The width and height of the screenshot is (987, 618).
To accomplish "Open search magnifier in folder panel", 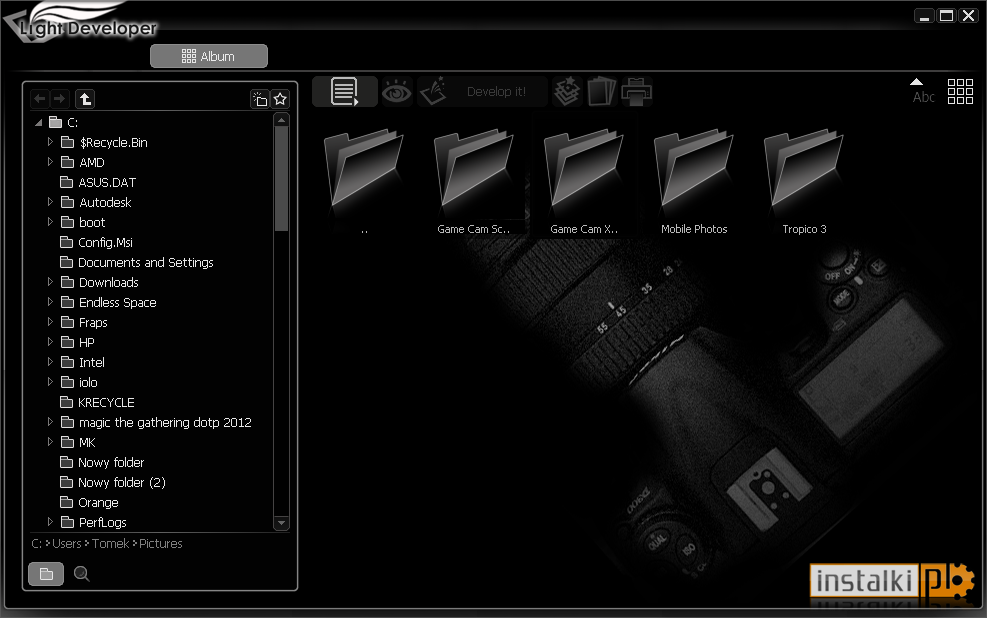I will [x=81, y=574].
